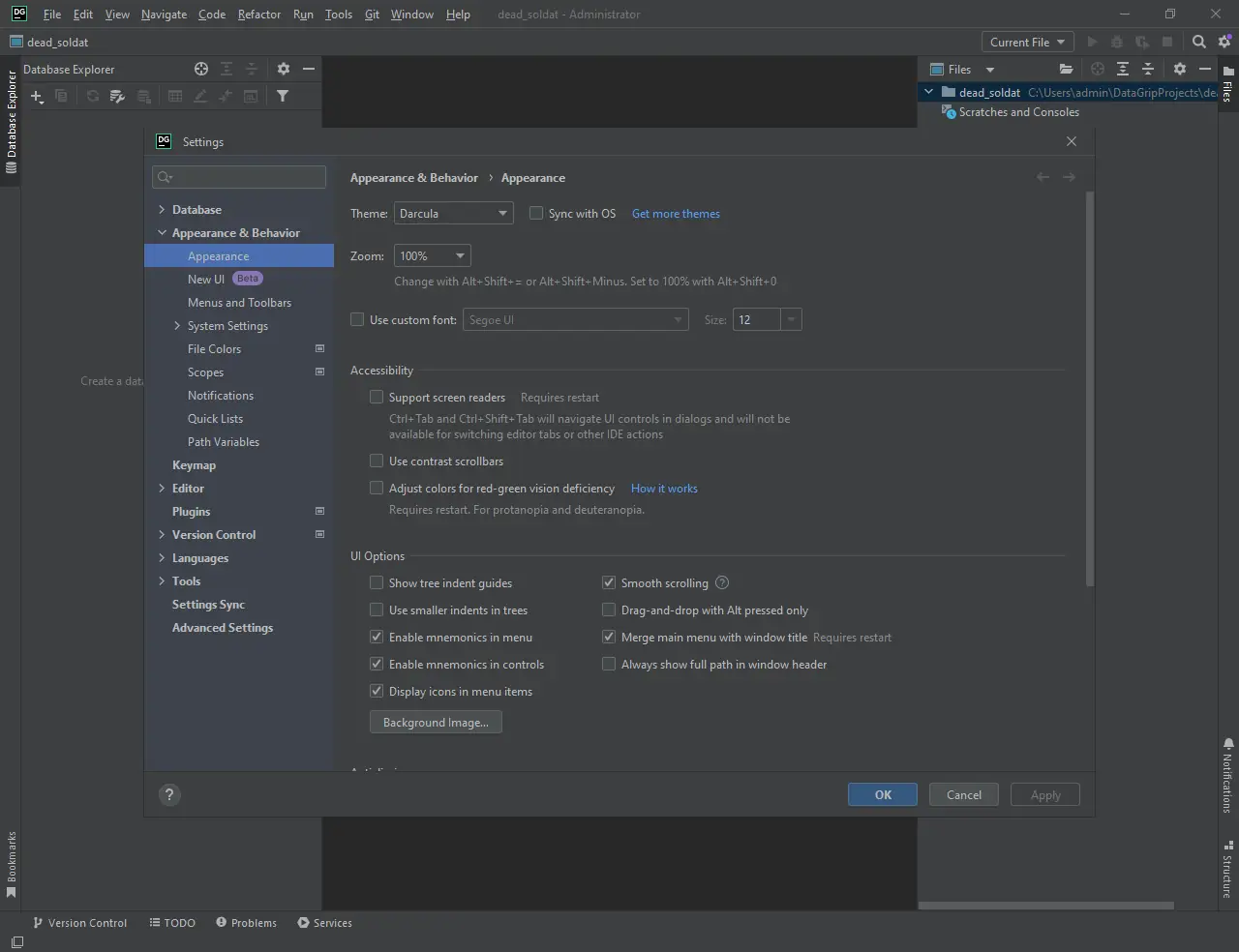Viewport: 1239px width, 952px height.
Task: Click the Smooth scrolling help icon
Action: [722, 582]
